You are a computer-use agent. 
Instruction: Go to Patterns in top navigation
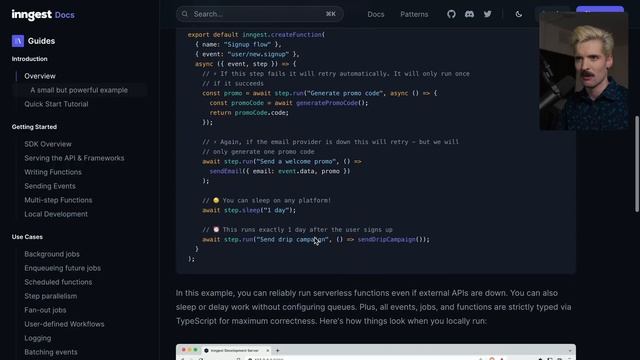[414, 14]
